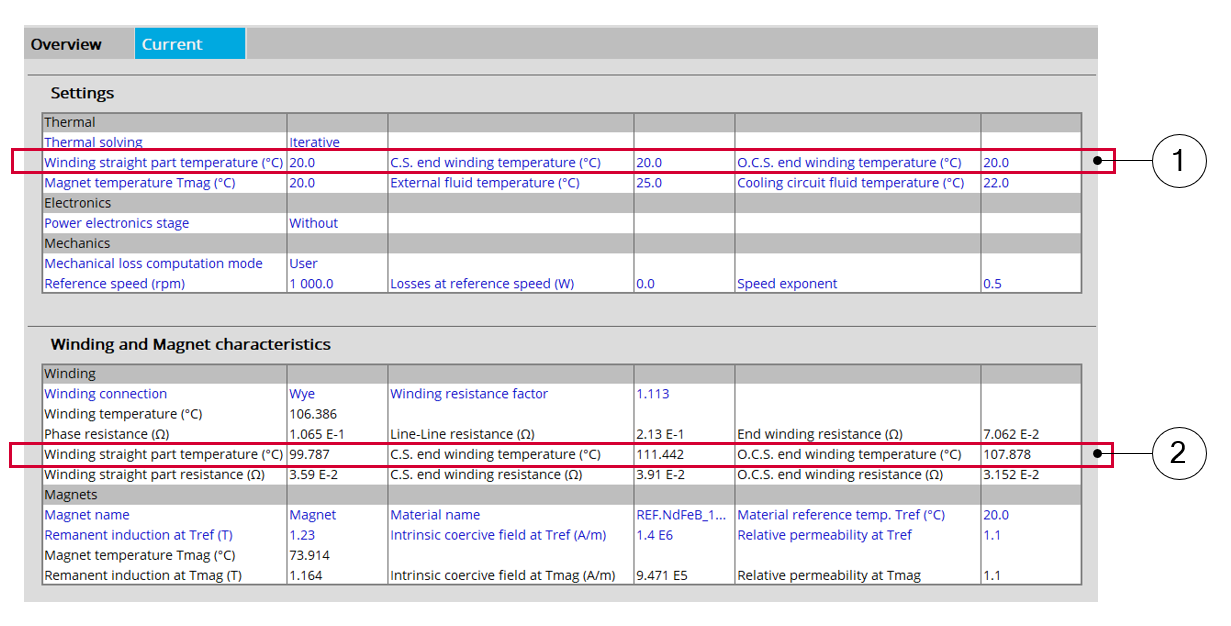
Task: Select Losses at reference speed (W) label
Action: pyautogui.click(x=482, y=283)
